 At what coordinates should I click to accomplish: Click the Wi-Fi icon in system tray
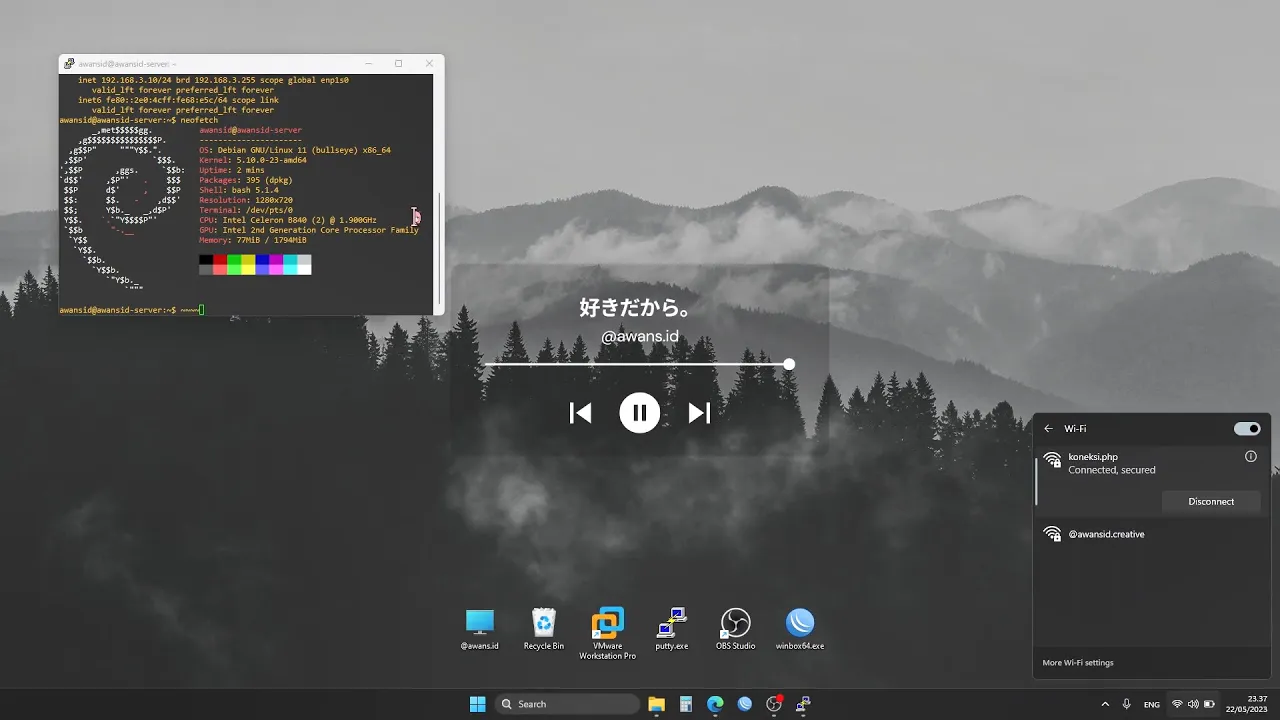pos(1177,704)
